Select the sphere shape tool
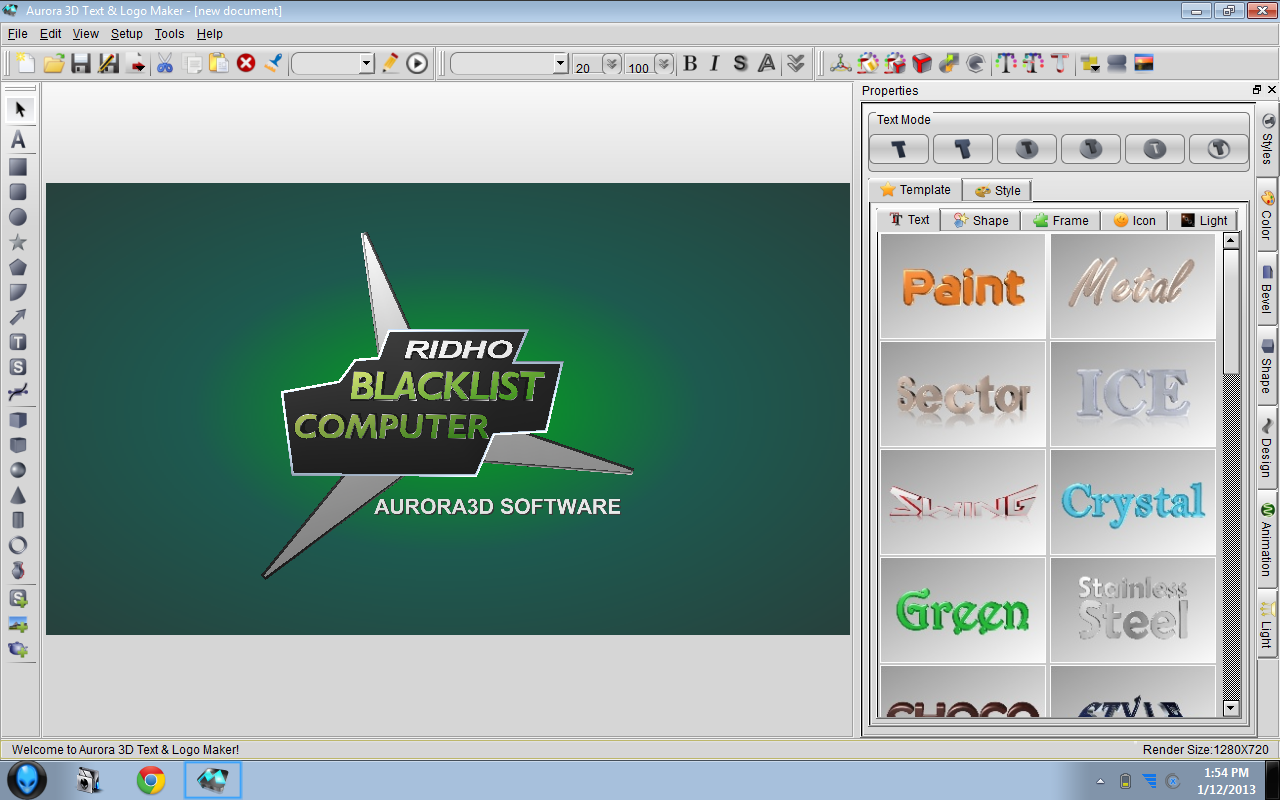1280x800 pixels. tap(18, 469)
